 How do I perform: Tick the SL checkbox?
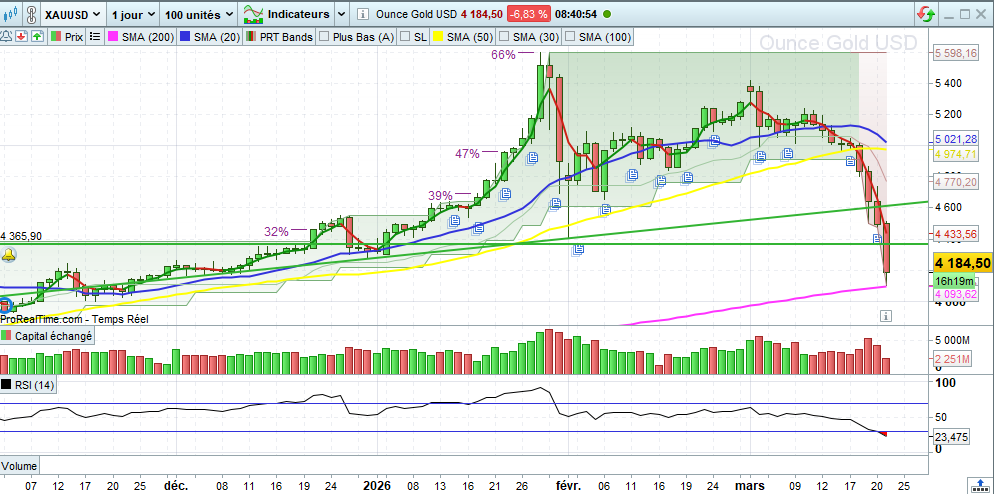pyautogui.click(x=405, y=37)
